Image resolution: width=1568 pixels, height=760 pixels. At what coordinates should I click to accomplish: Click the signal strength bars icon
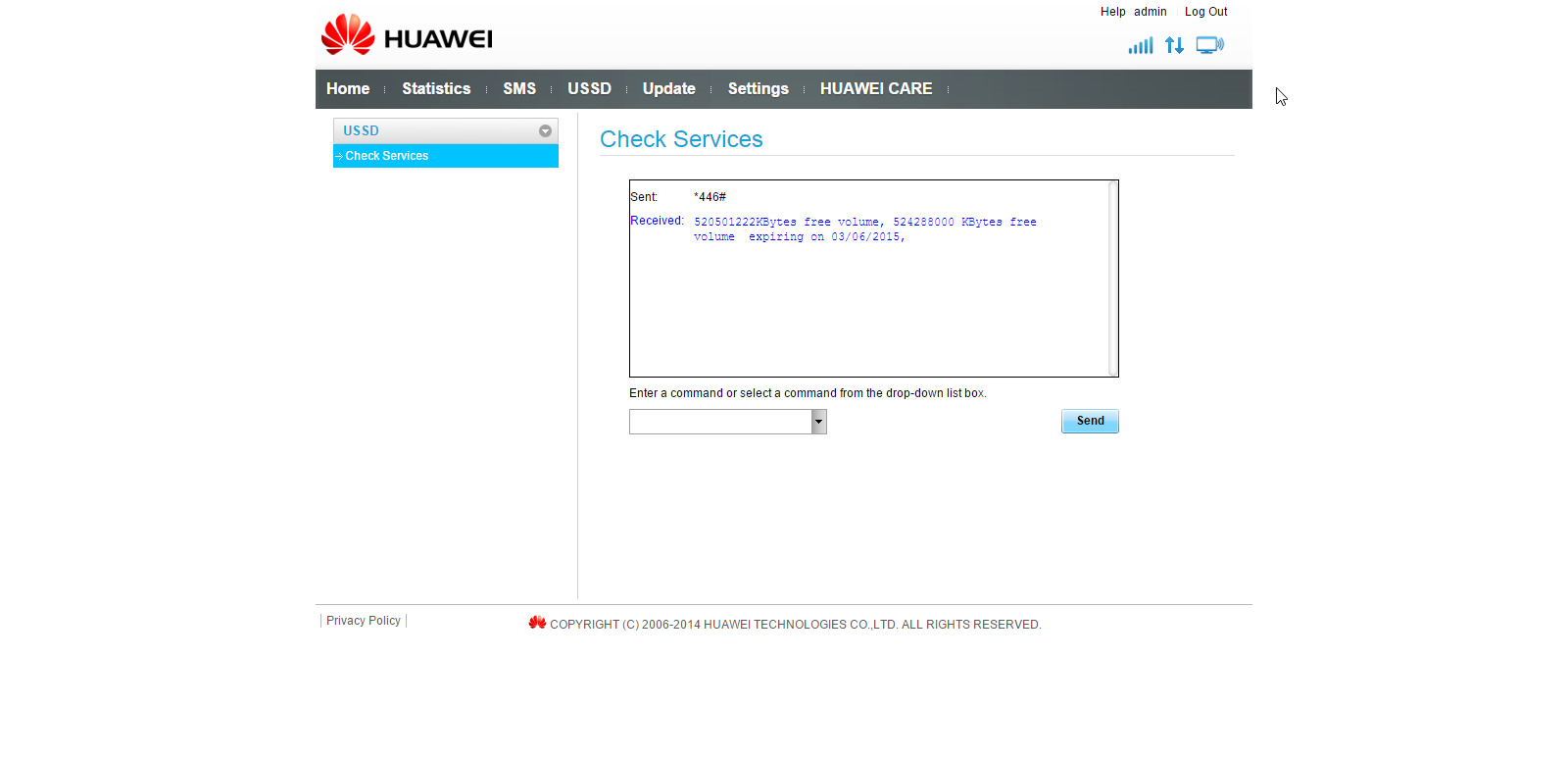(x=1140, y=45)
